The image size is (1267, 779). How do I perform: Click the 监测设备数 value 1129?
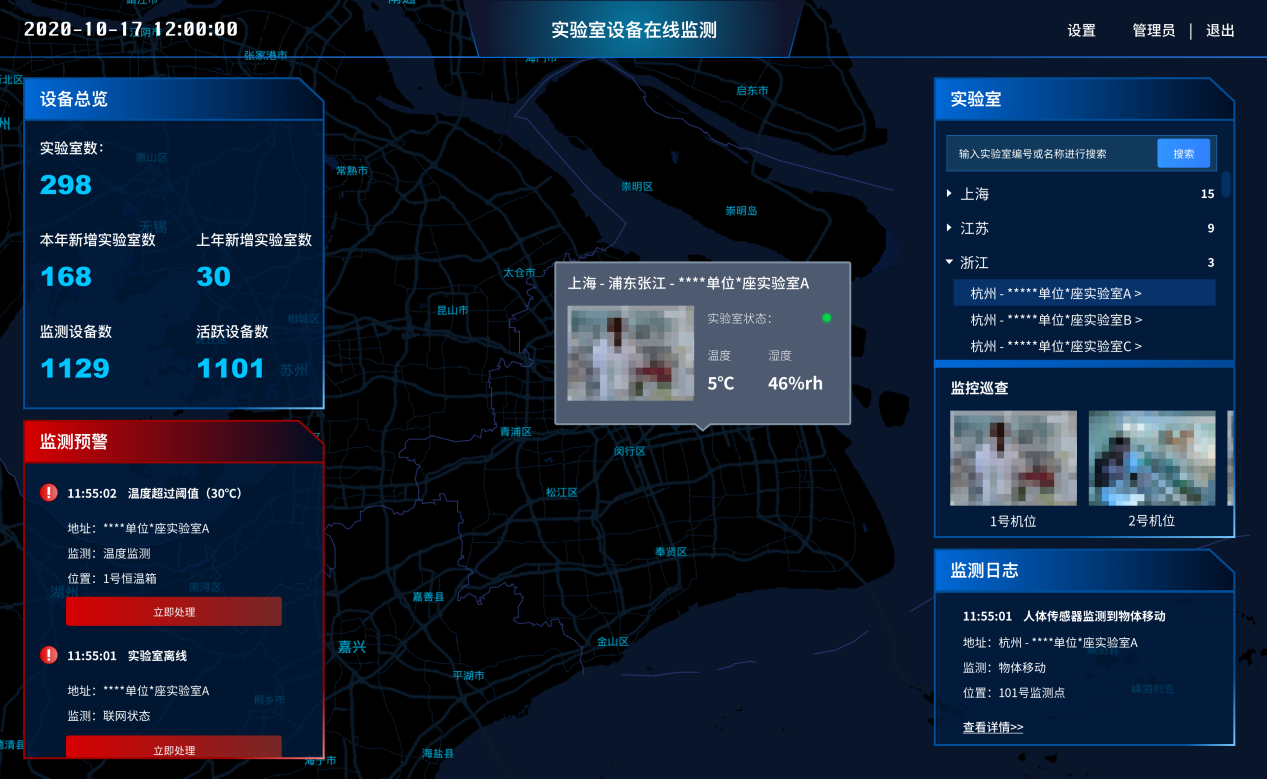[75, 369]
